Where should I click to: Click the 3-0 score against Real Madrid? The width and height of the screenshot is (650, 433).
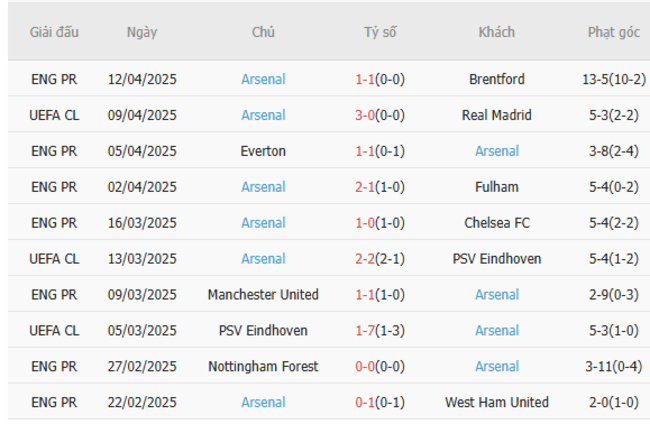pos(366,115)
